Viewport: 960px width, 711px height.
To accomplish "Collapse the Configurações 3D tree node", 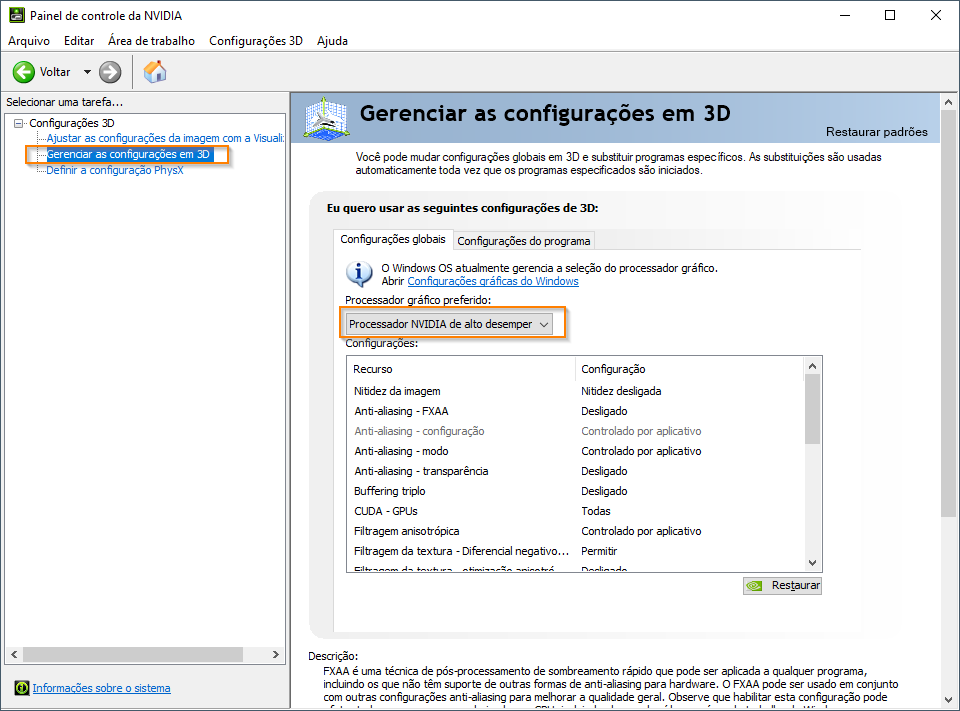I will click(x=18, y=123).
